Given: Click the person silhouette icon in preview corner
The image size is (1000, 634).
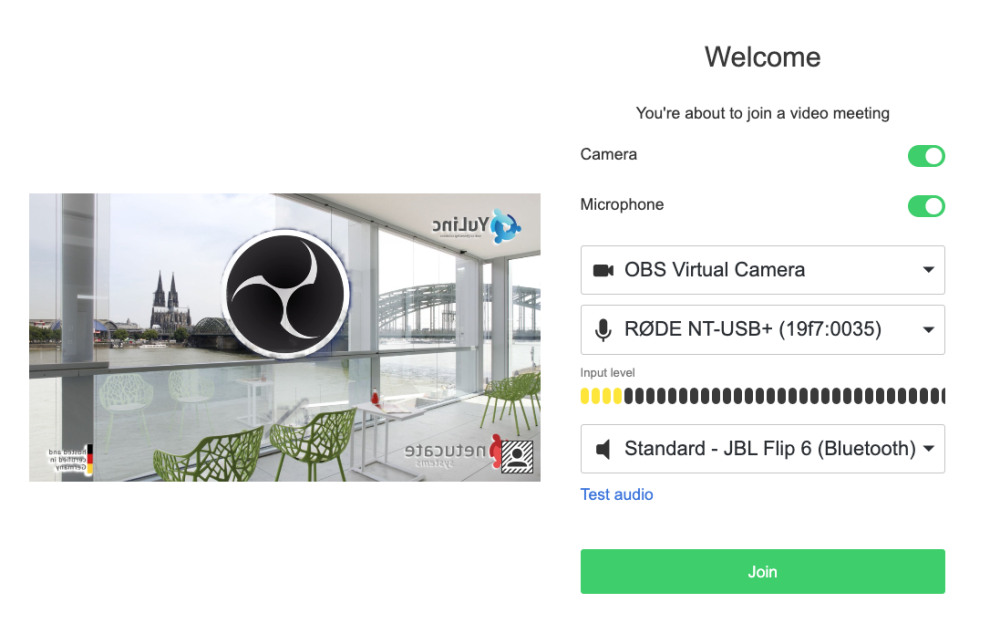Looking at the screenshot, I should [517, 456].
